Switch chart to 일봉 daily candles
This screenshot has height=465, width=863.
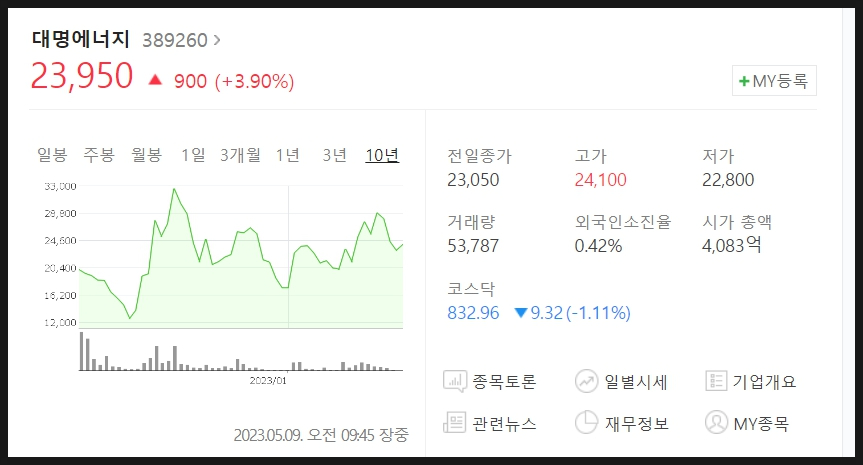(52, 155)
